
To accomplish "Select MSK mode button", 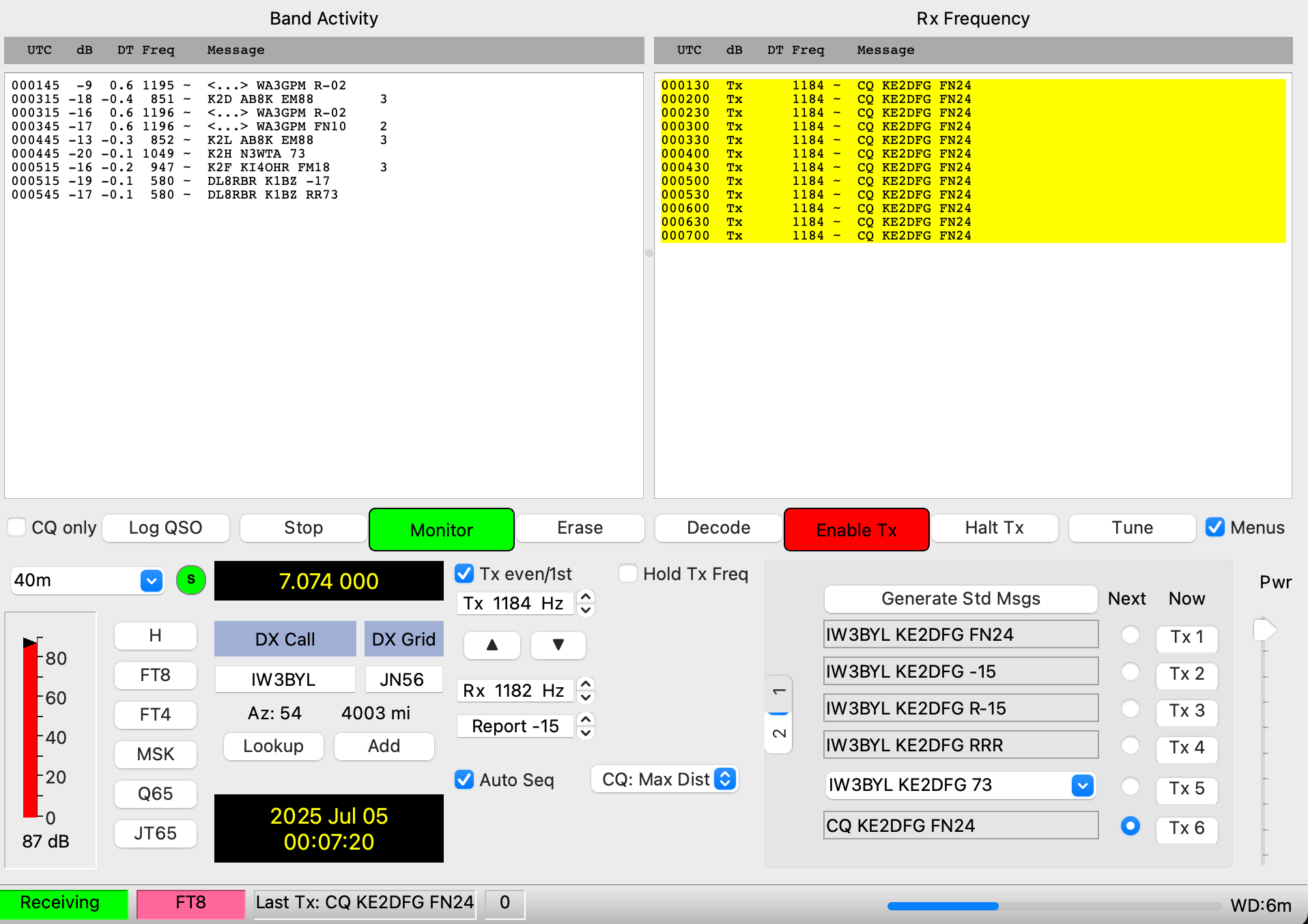I will 156,754.
